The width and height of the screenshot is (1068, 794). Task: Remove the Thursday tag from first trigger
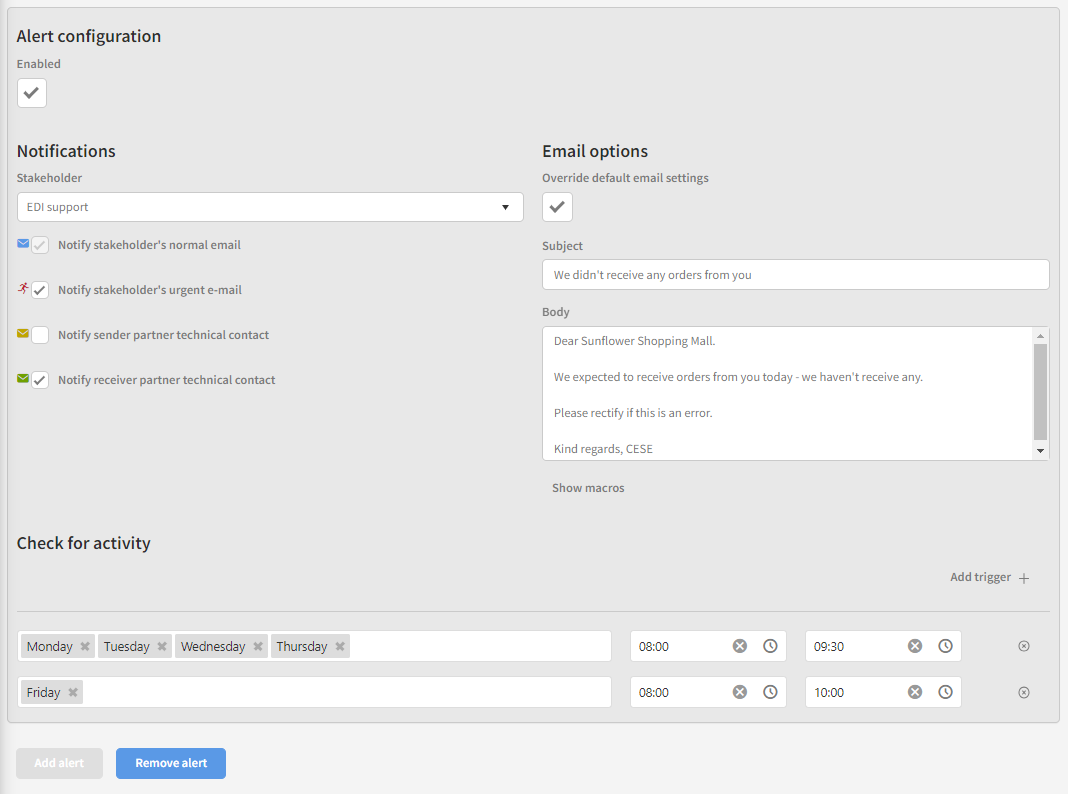click(x=340, y=647)
